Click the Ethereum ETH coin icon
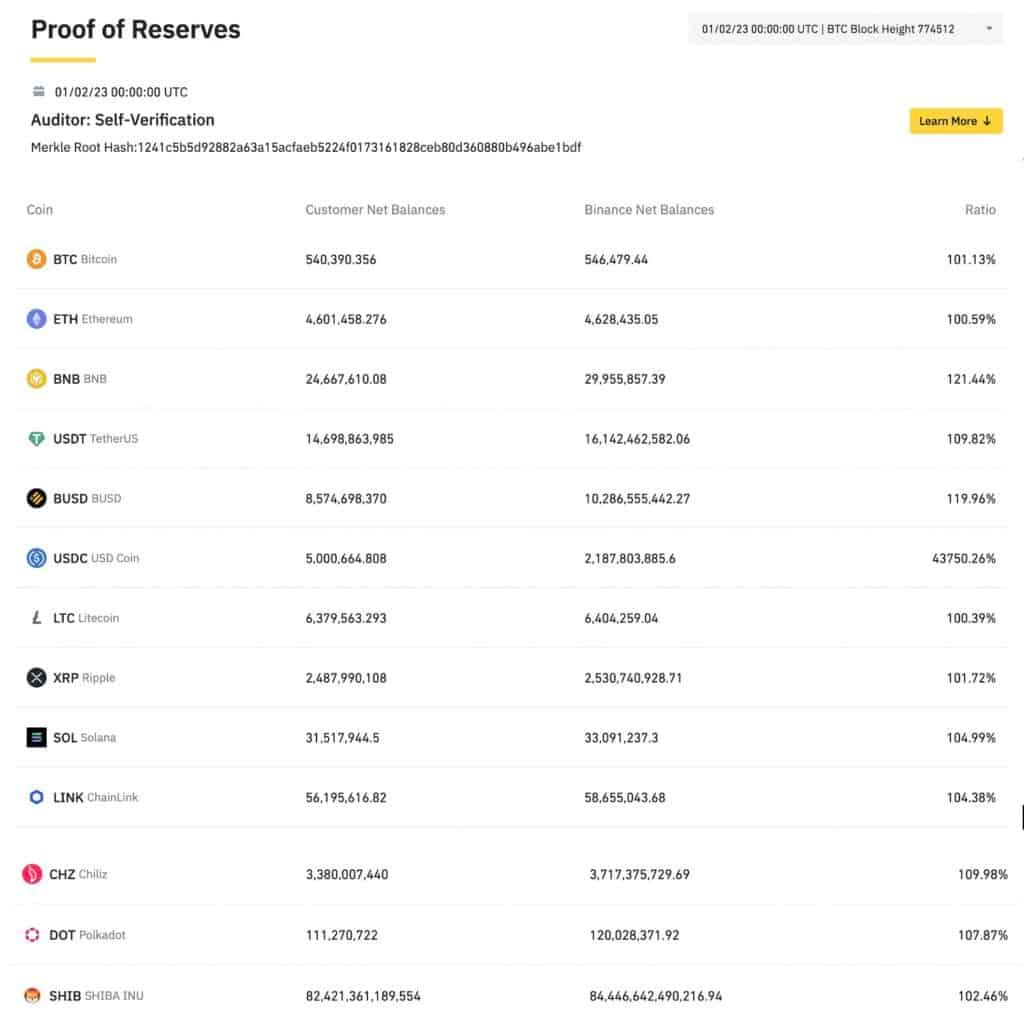 pyautogui.click(x=36, y=319)
